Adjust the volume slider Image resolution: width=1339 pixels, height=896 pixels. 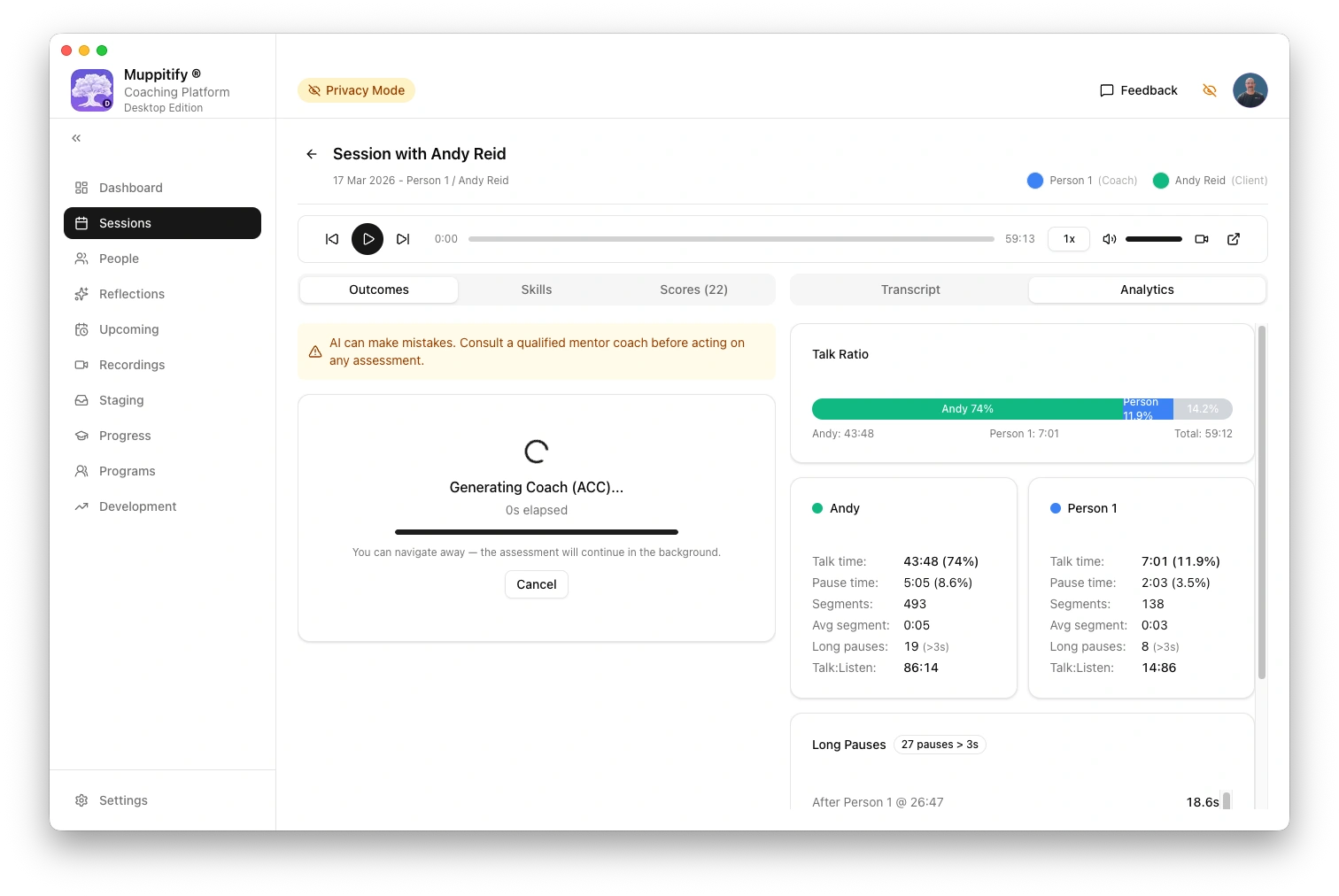click(x=1153, y=239)
